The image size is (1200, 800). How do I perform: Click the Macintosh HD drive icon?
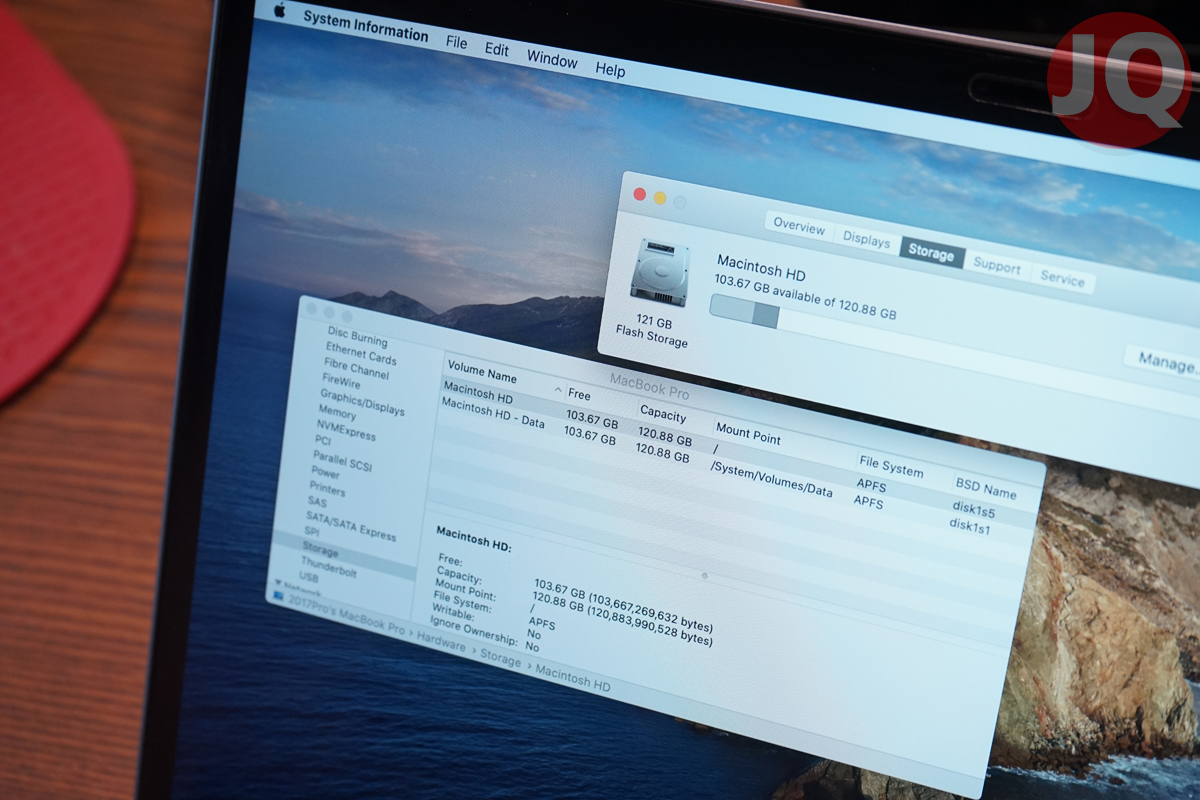[x=659, y=270]
